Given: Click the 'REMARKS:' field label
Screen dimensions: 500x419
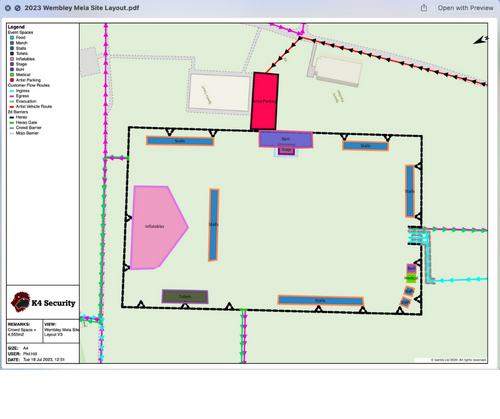Looking at the screenshot, I should tap(19, 324).
